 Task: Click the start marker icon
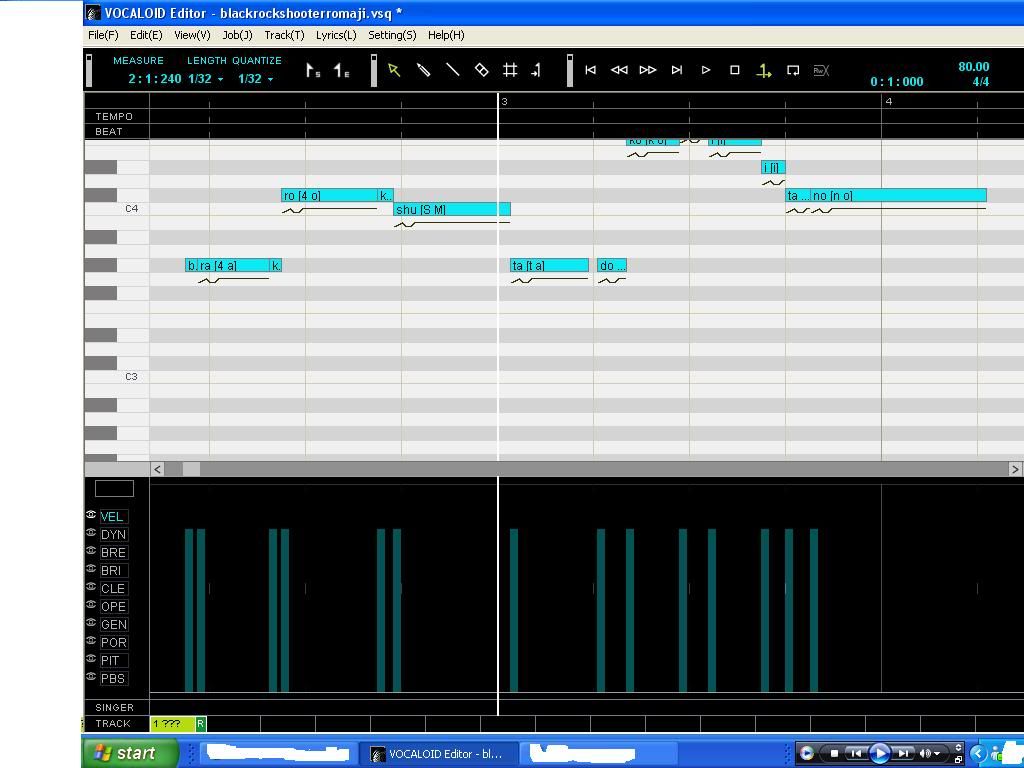coord(313,71)
